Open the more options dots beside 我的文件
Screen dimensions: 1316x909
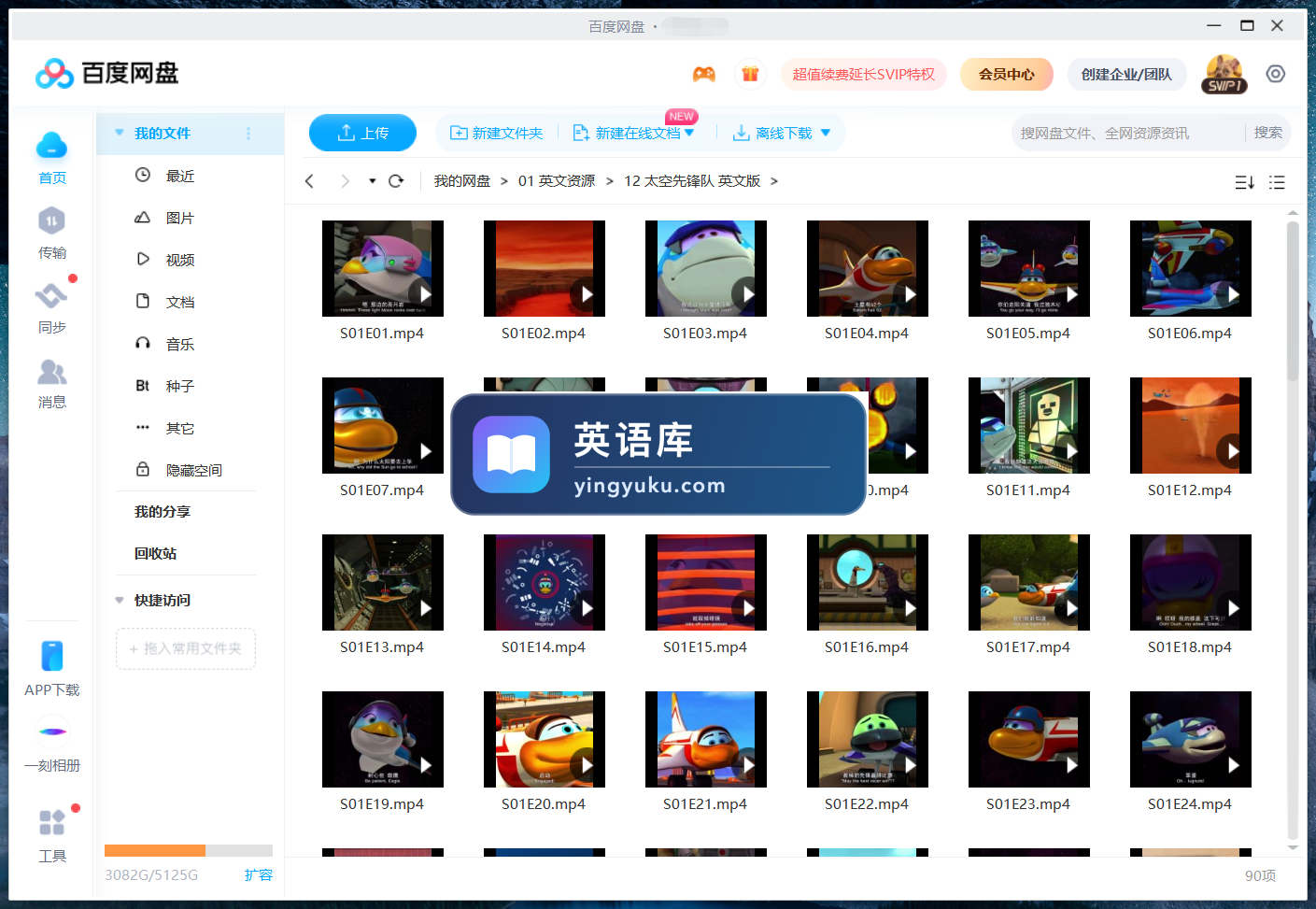click(248, 134)
